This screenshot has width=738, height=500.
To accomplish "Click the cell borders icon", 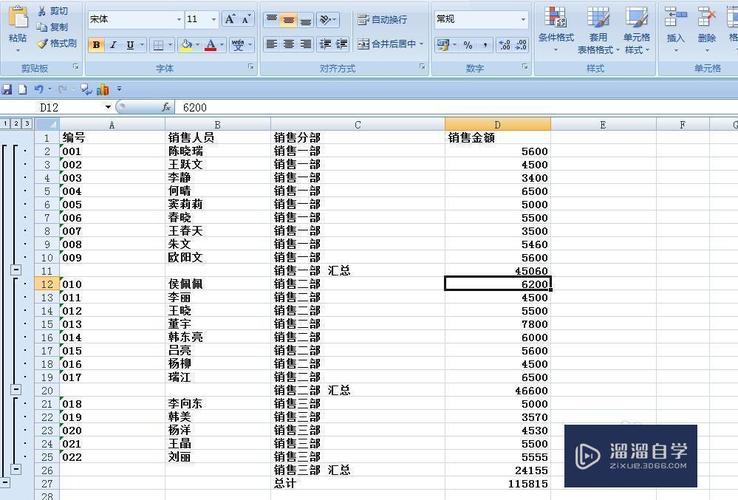I will 159,45.
